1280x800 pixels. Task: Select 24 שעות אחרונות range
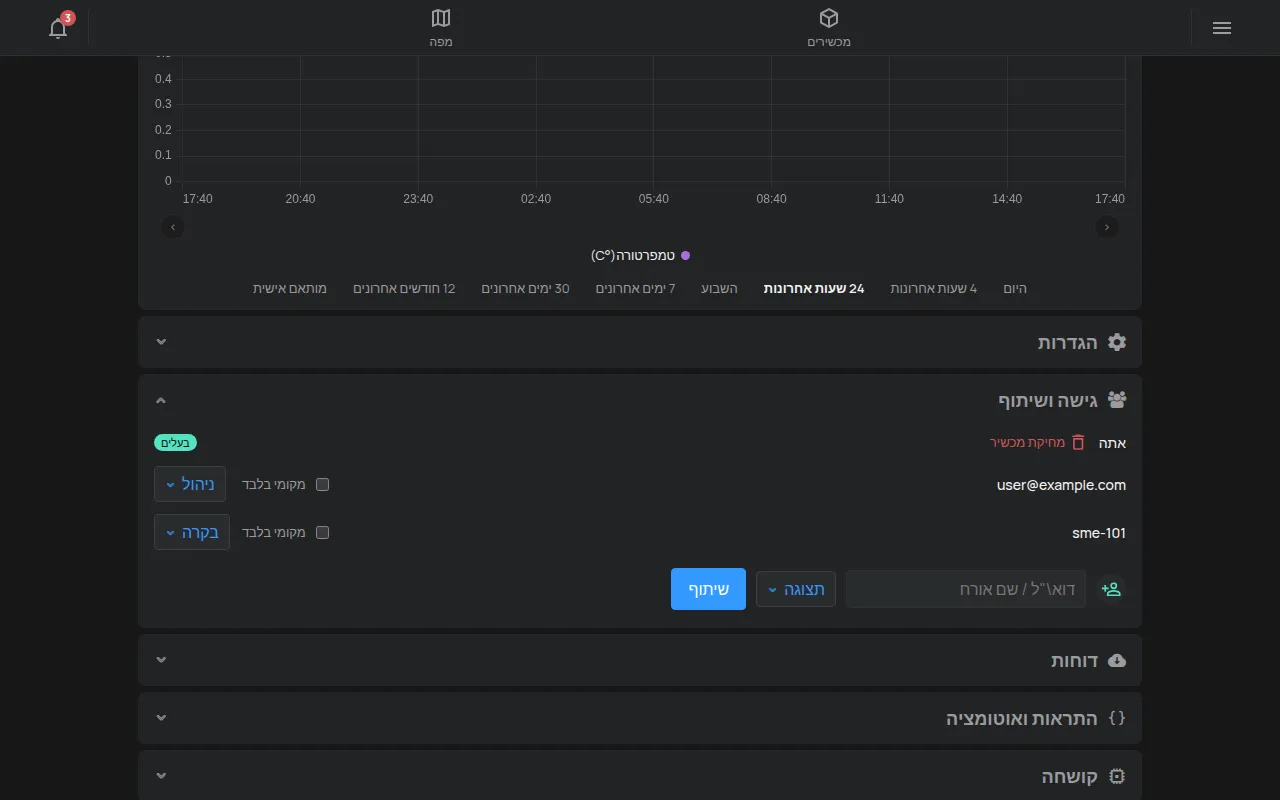(814, 289)
